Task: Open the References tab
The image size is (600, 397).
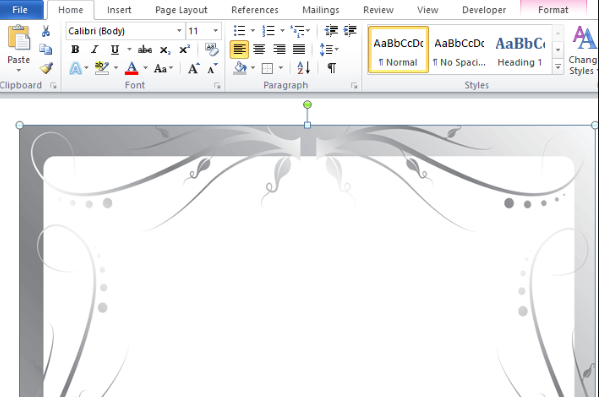Action: (x=255, y=10)
